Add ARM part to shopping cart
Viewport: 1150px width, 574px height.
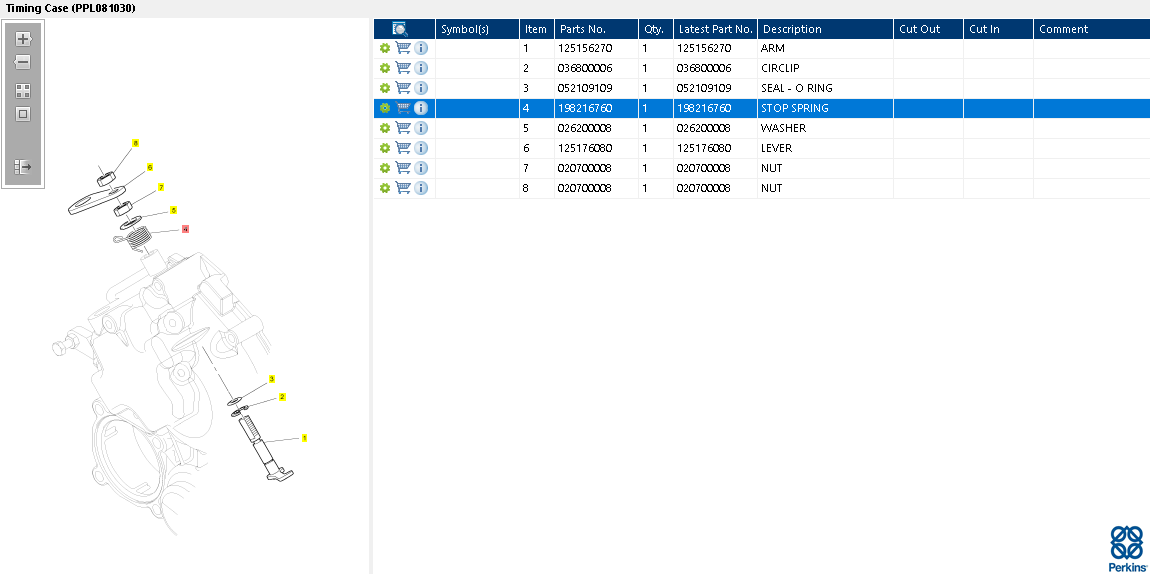403,48
